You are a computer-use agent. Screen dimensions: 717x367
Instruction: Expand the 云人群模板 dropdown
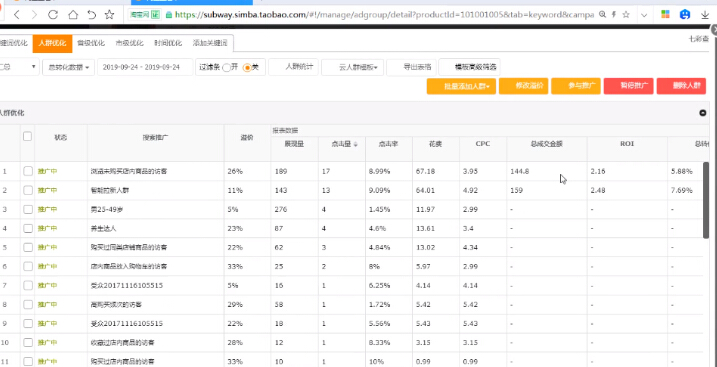tap(352, 67)
